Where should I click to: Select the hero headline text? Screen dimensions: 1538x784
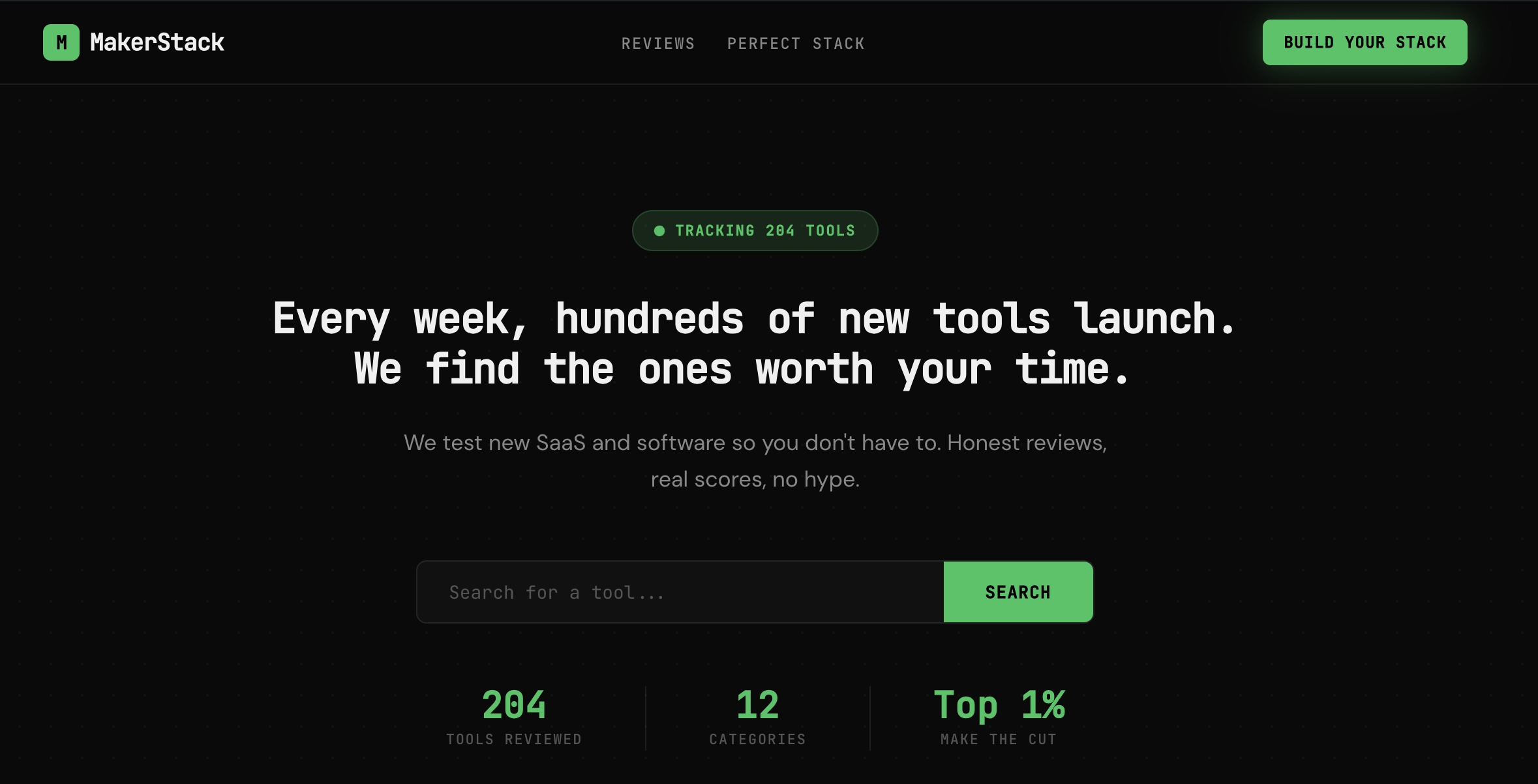[x=755, y=342]
